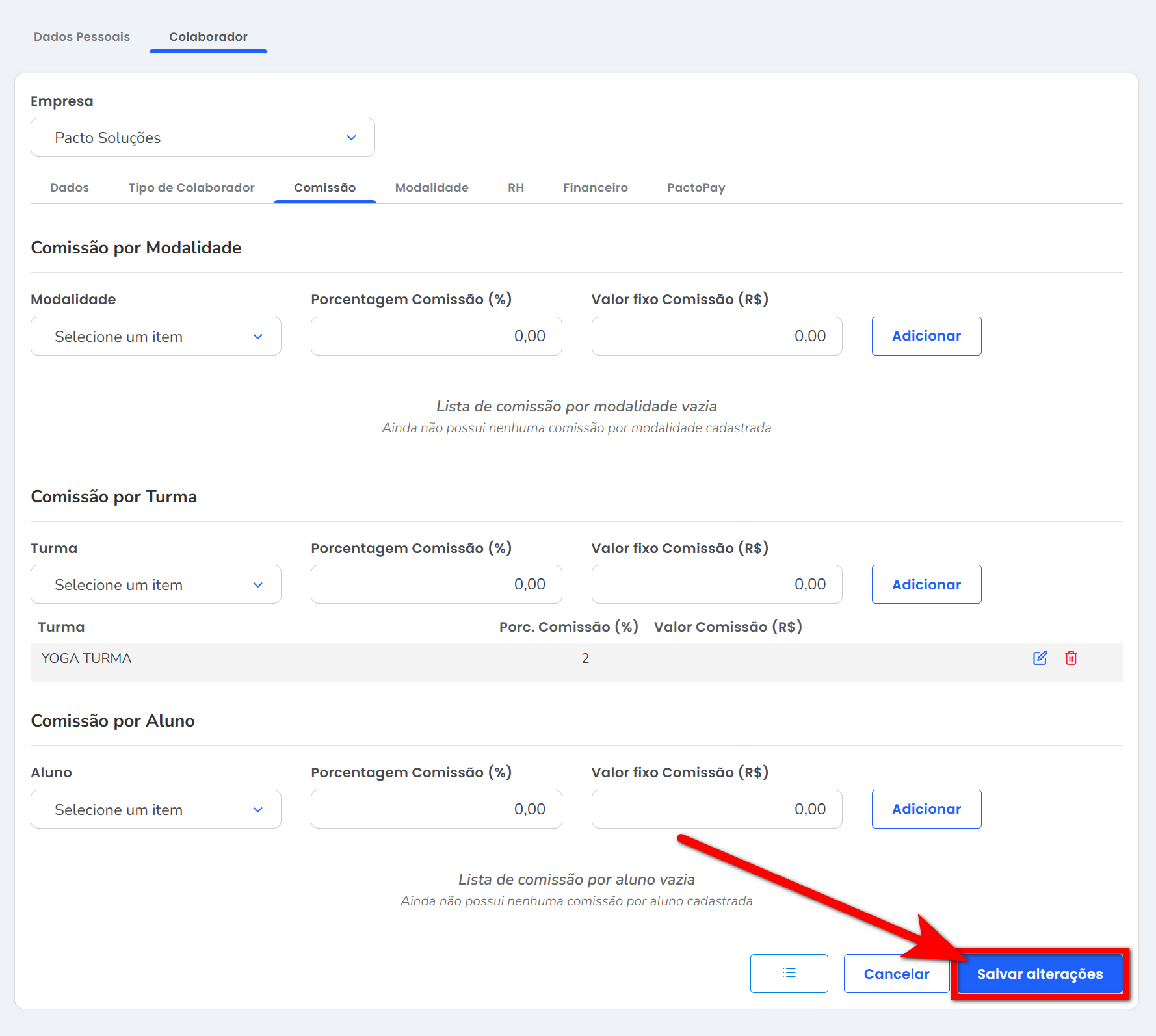The height and width of the screenshot is (1036, 1156).
Task: Click Adicionar in Comissão por Modalidade
Action: pos(926,336)
